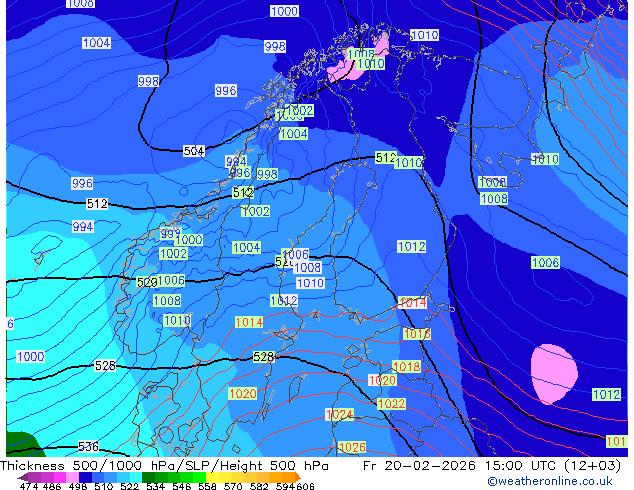Click the orange arrow tip of the legend
This screenshot has width=634, height=490.
pos(298,477)
